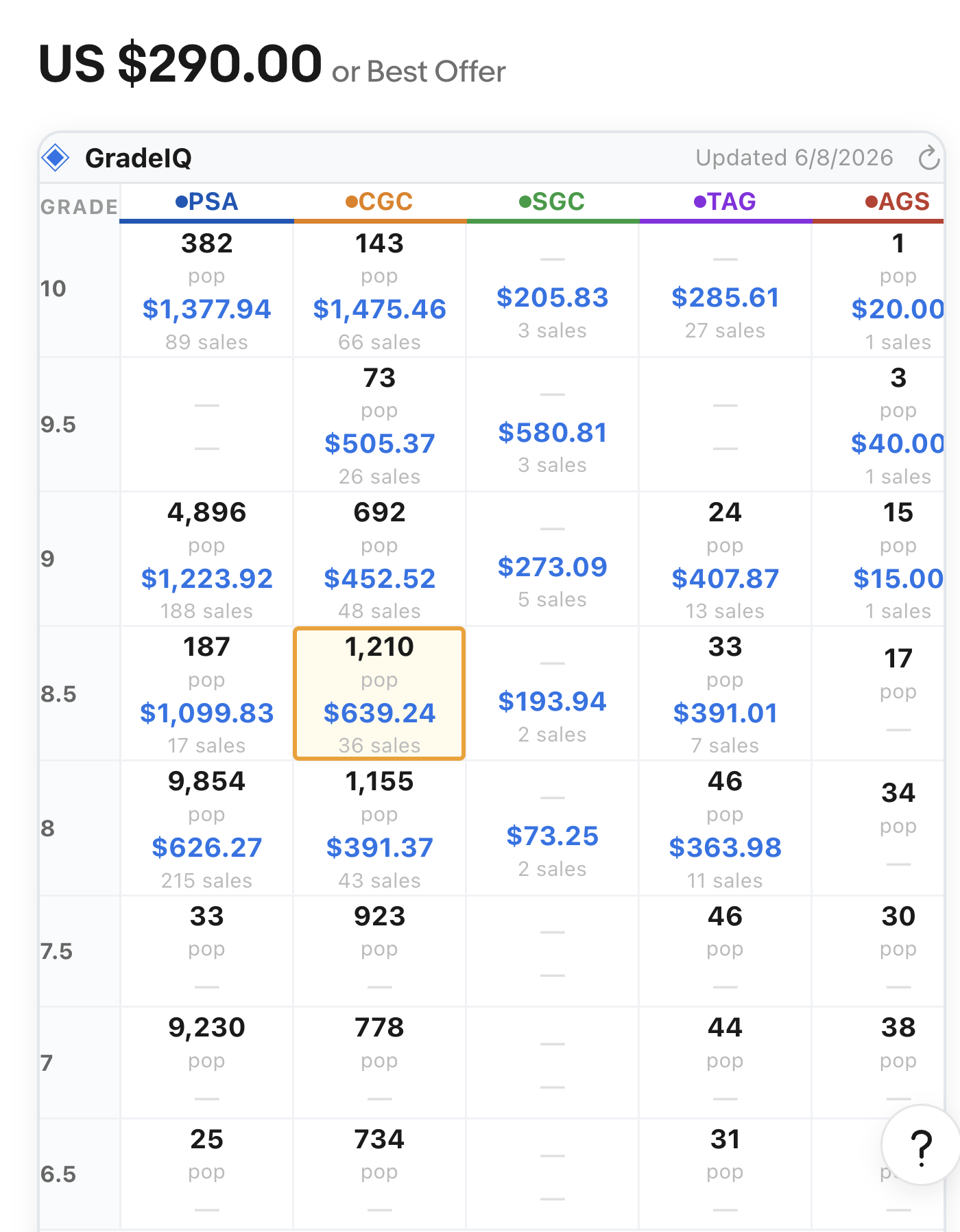The image size is (960, 1232).
Task: Open TAG 8 price $363.98
Action: pyautogui.click(x=725, y=848)
